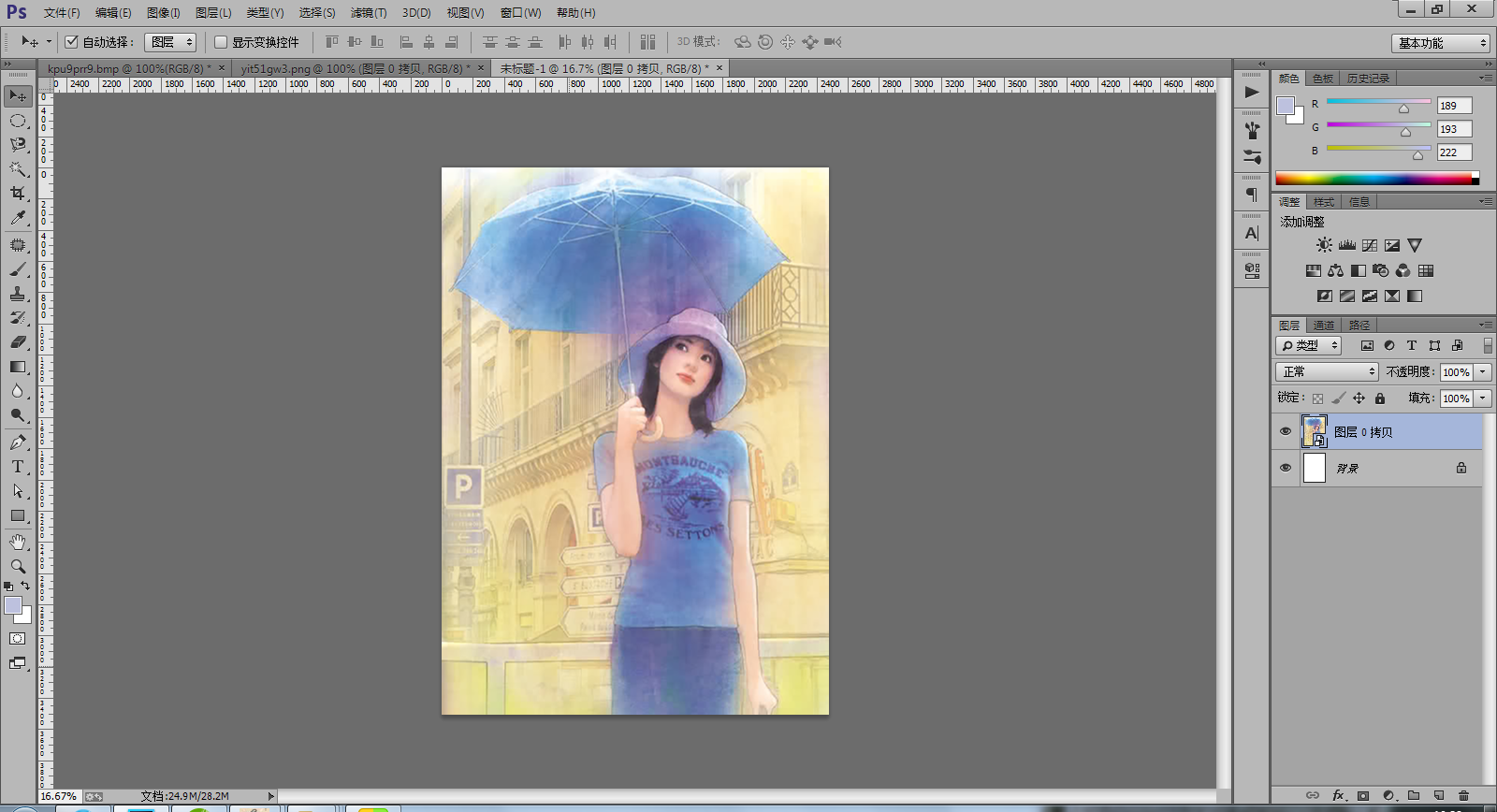Add Brightness/Contrast adjustment icon
This screenshot has width=1497, height=812.
coord(1324,245)
